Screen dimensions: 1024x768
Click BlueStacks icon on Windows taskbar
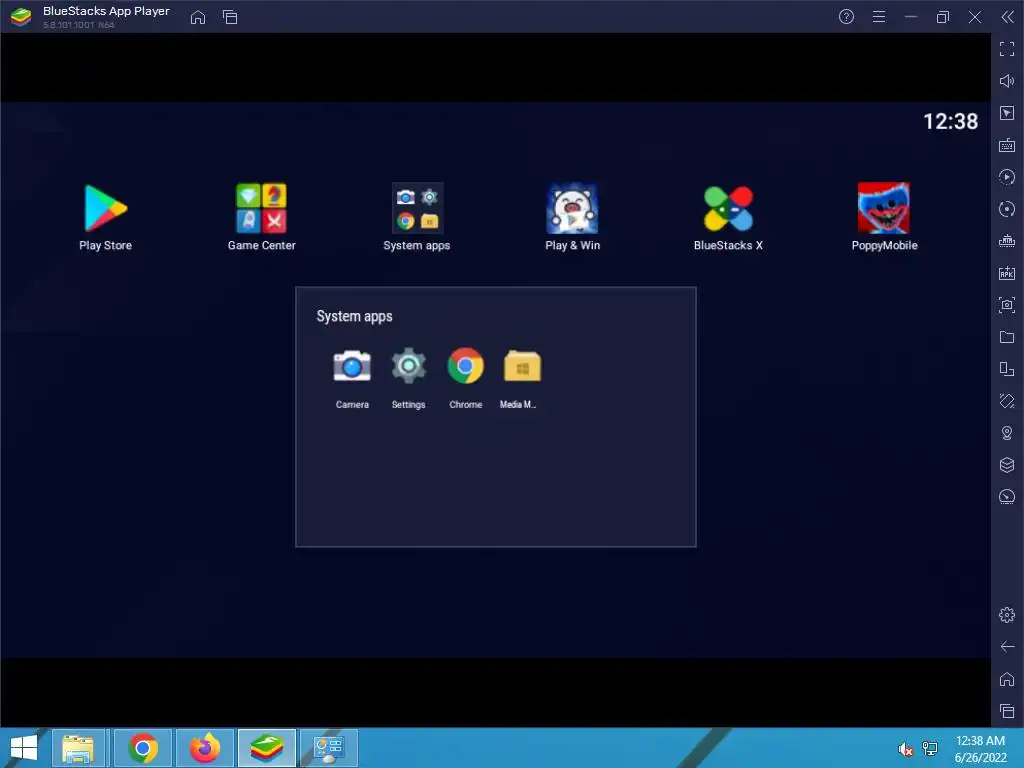coord(267,748)
